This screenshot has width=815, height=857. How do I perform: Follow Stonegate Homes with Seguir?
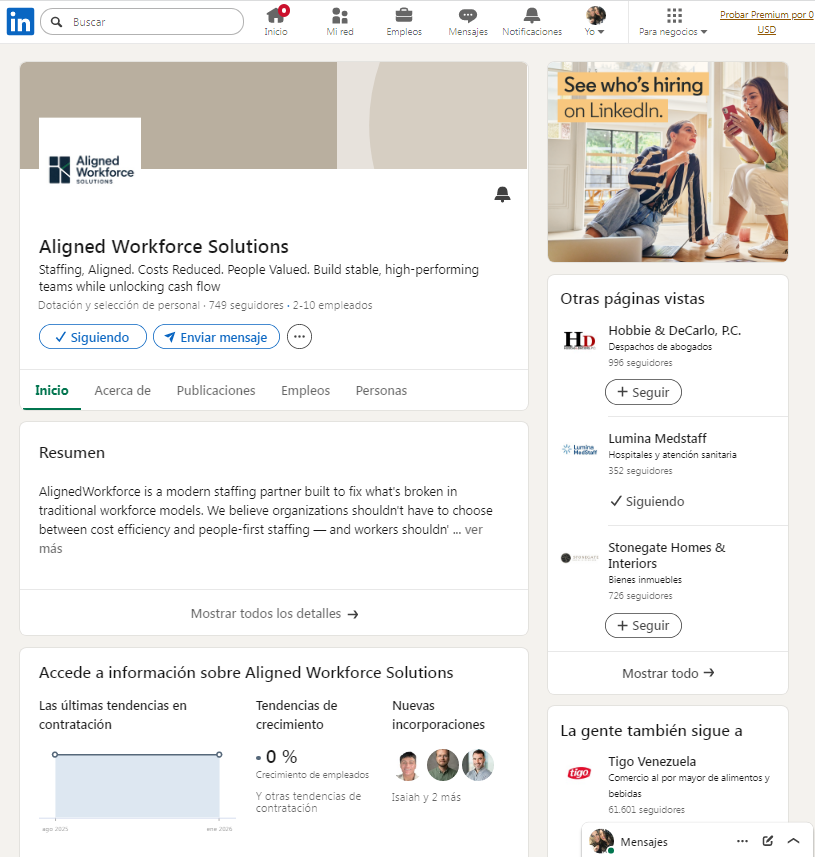tap(643, 625)
